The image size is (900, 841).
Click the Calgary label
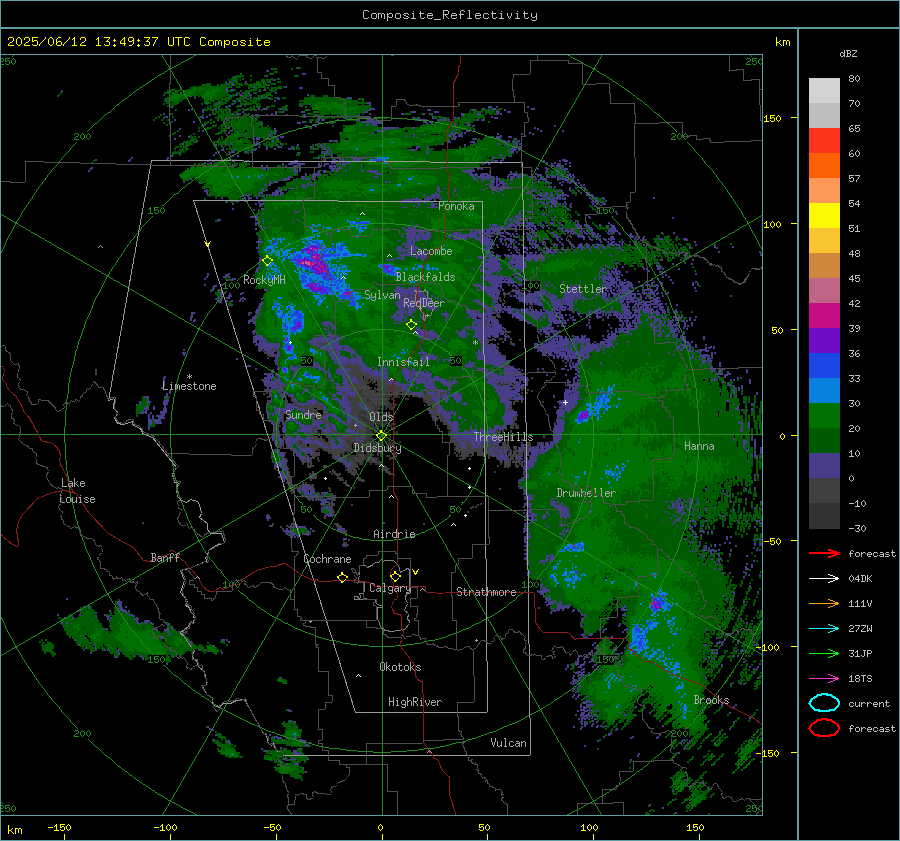[x=390, y=588]
